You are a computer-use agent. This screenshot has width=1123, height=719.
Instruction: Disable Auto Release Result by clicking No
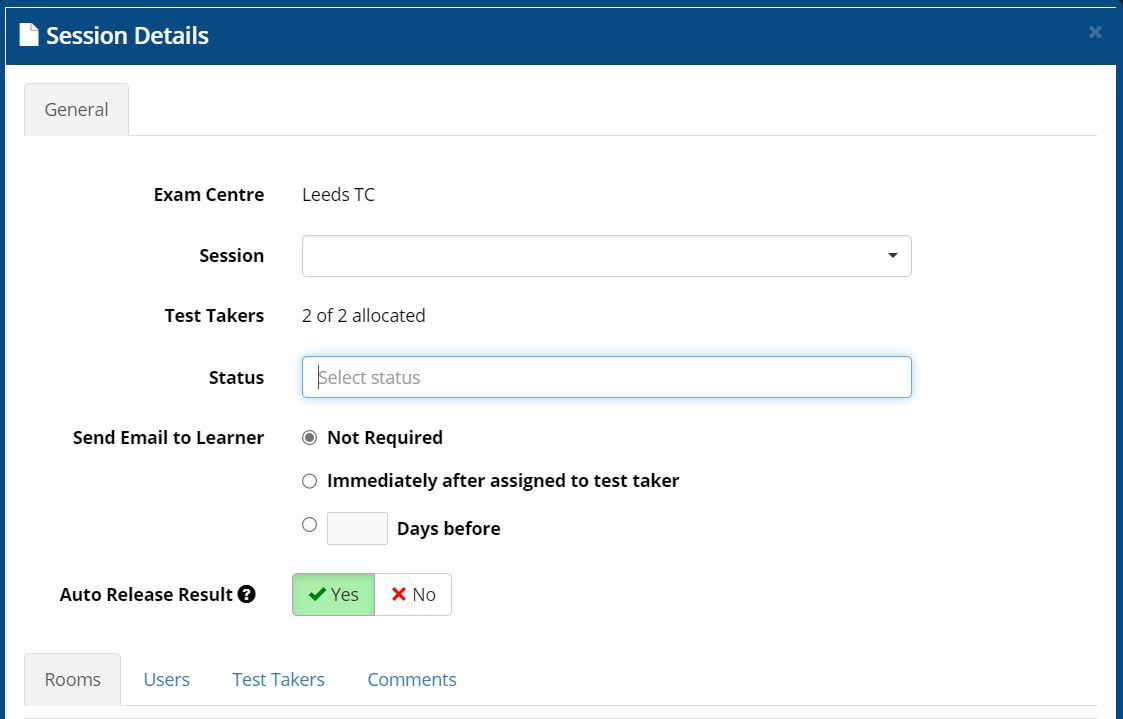click(x=412, y=594)
